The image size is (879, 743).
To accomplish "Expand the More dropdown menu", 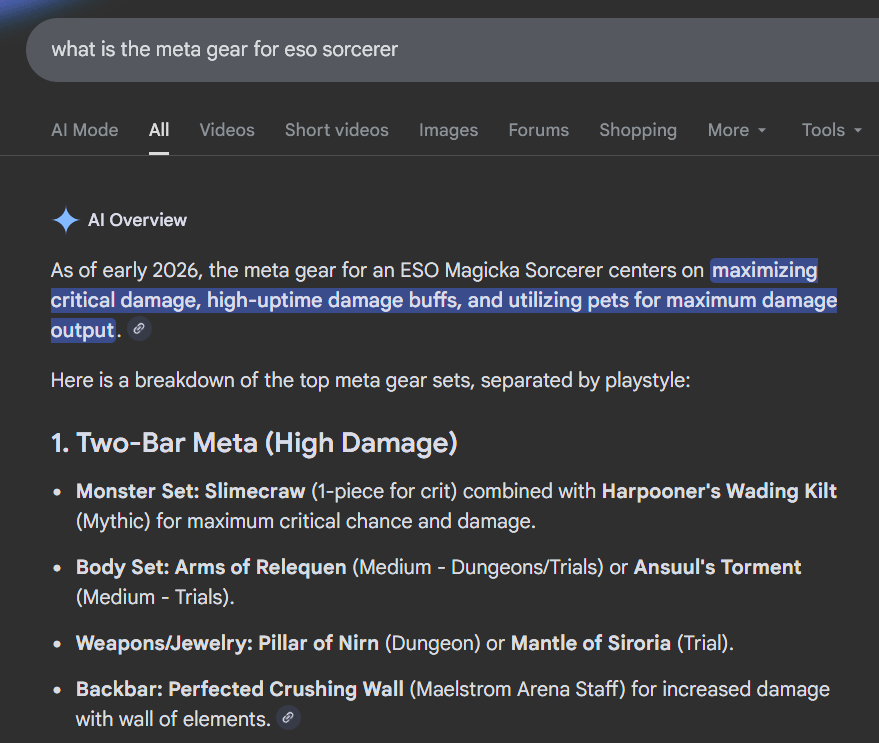I will tap(737, 130).
